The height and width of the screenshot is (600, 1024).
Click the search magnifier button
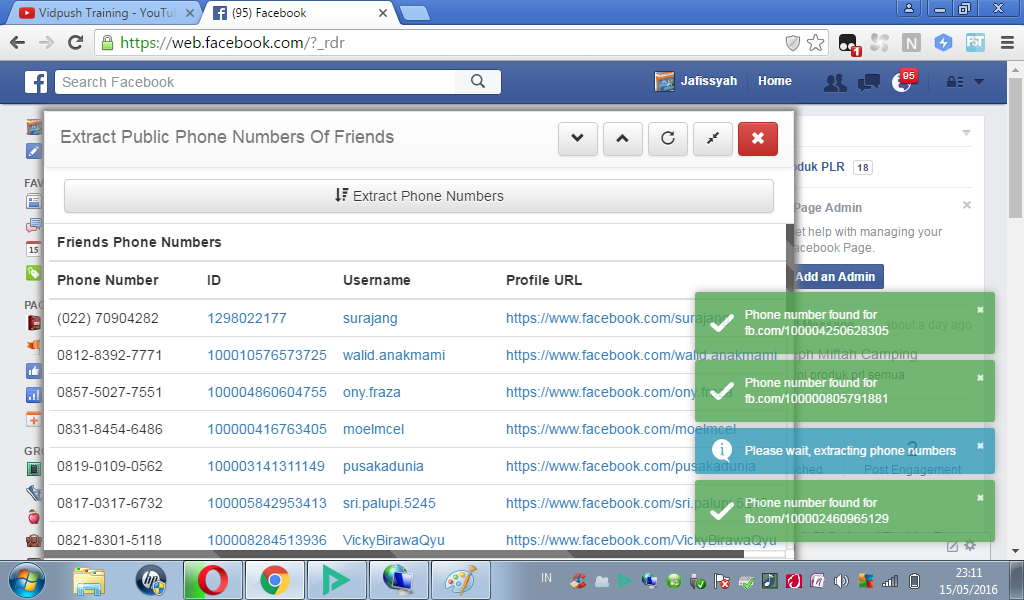[x=478, y=82]
